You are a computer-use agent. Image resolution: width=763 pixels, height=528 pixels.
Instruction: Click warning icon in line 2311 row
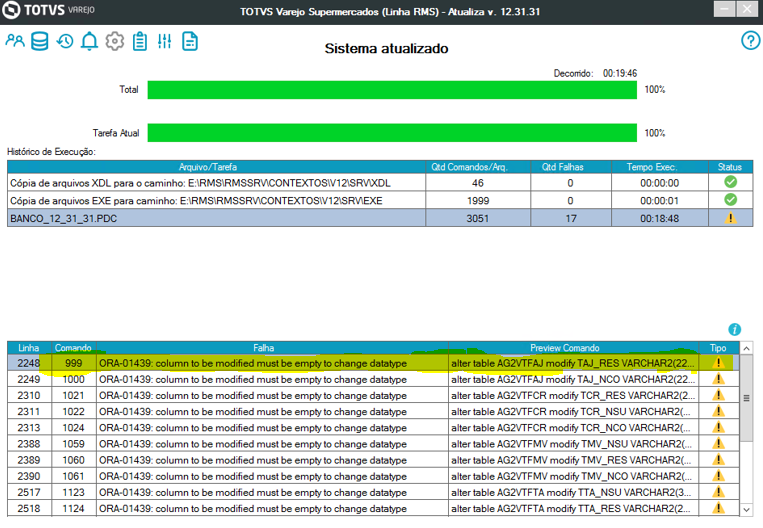[718, 411]
